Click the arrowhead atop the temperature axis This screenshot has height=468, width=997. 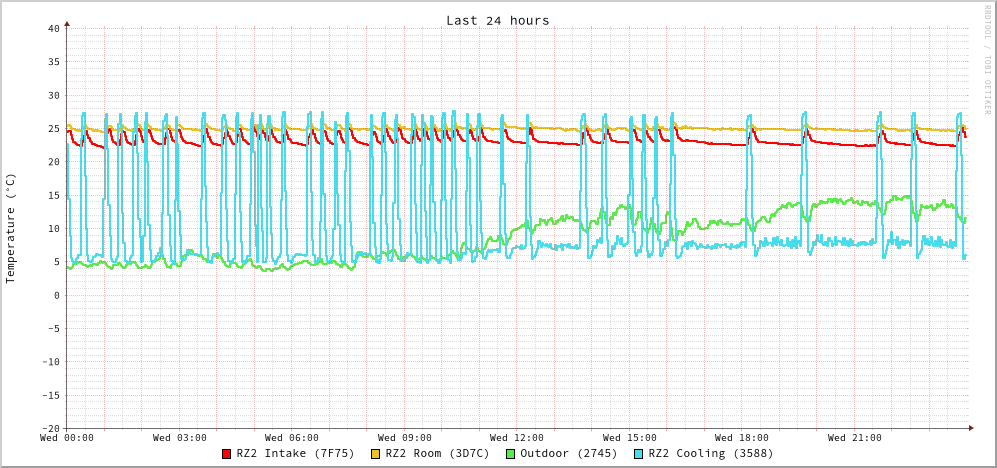pos(67,23)
